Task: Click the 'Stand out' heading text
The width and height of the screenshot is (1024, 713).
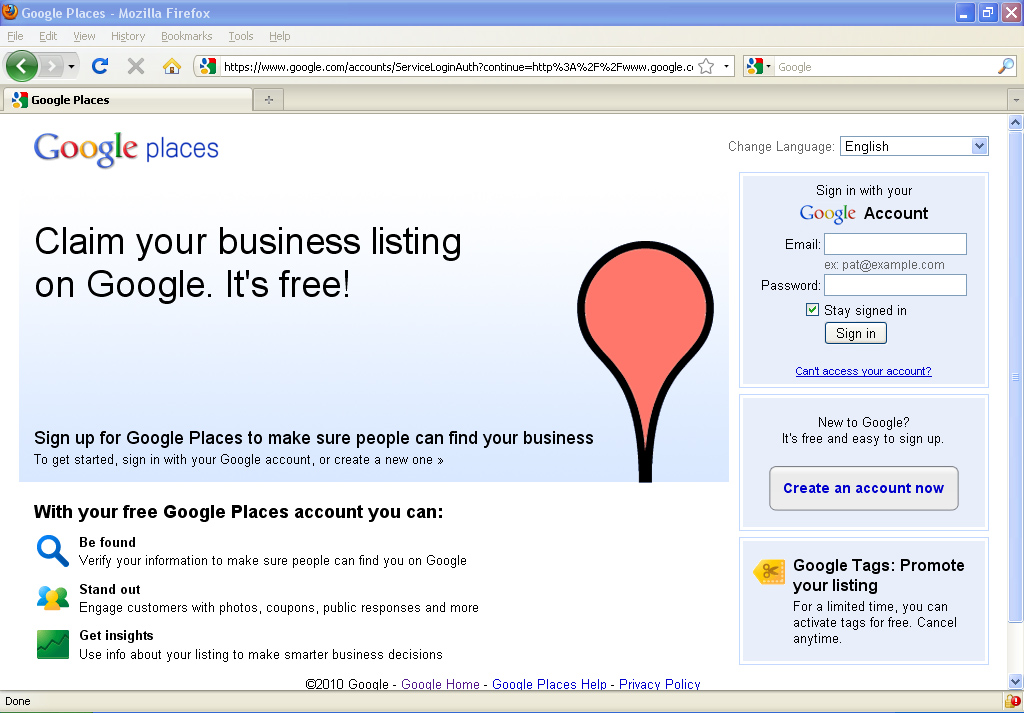Action: click(110, 589)
